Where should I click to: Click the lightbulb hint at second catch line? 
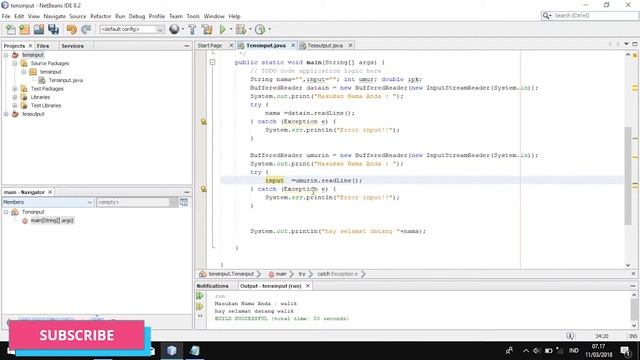203,189
